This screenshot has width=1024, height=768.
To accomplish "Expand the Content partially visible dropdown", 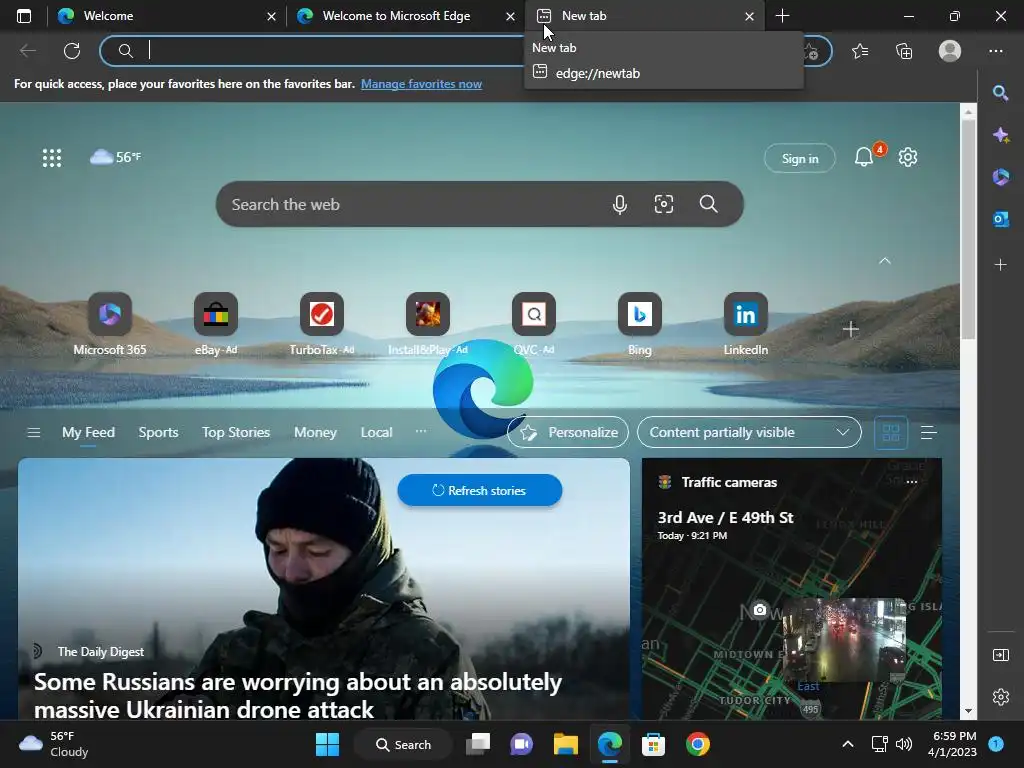I will tap(749, 432).
